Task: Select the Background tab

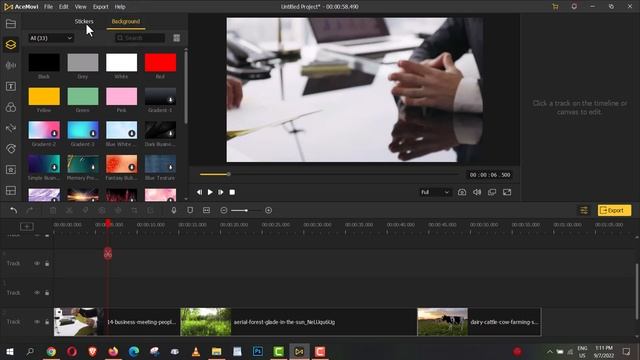Action: (x=126, y=21)
